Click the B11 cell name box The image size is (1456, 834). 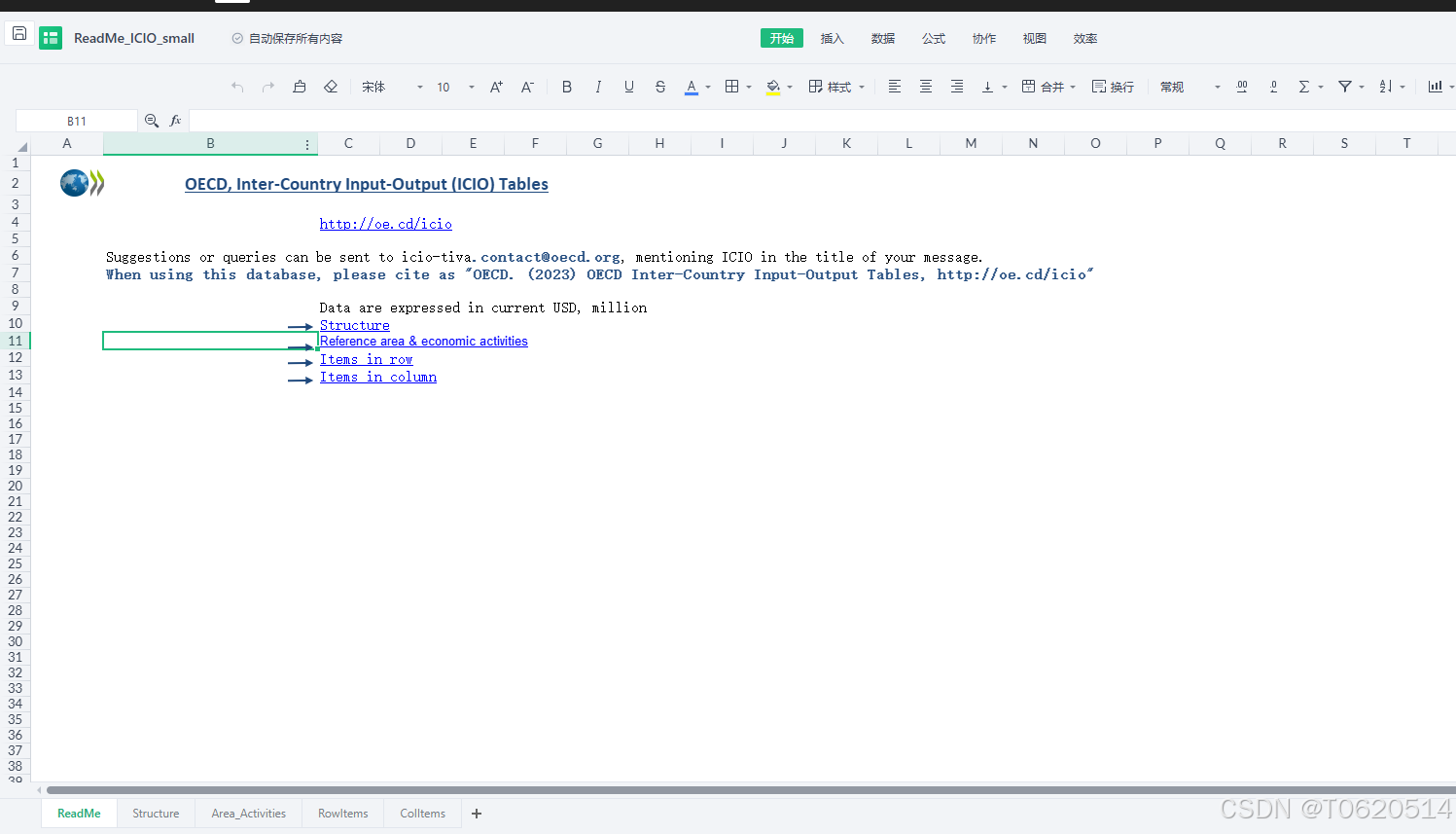[77, 121]
